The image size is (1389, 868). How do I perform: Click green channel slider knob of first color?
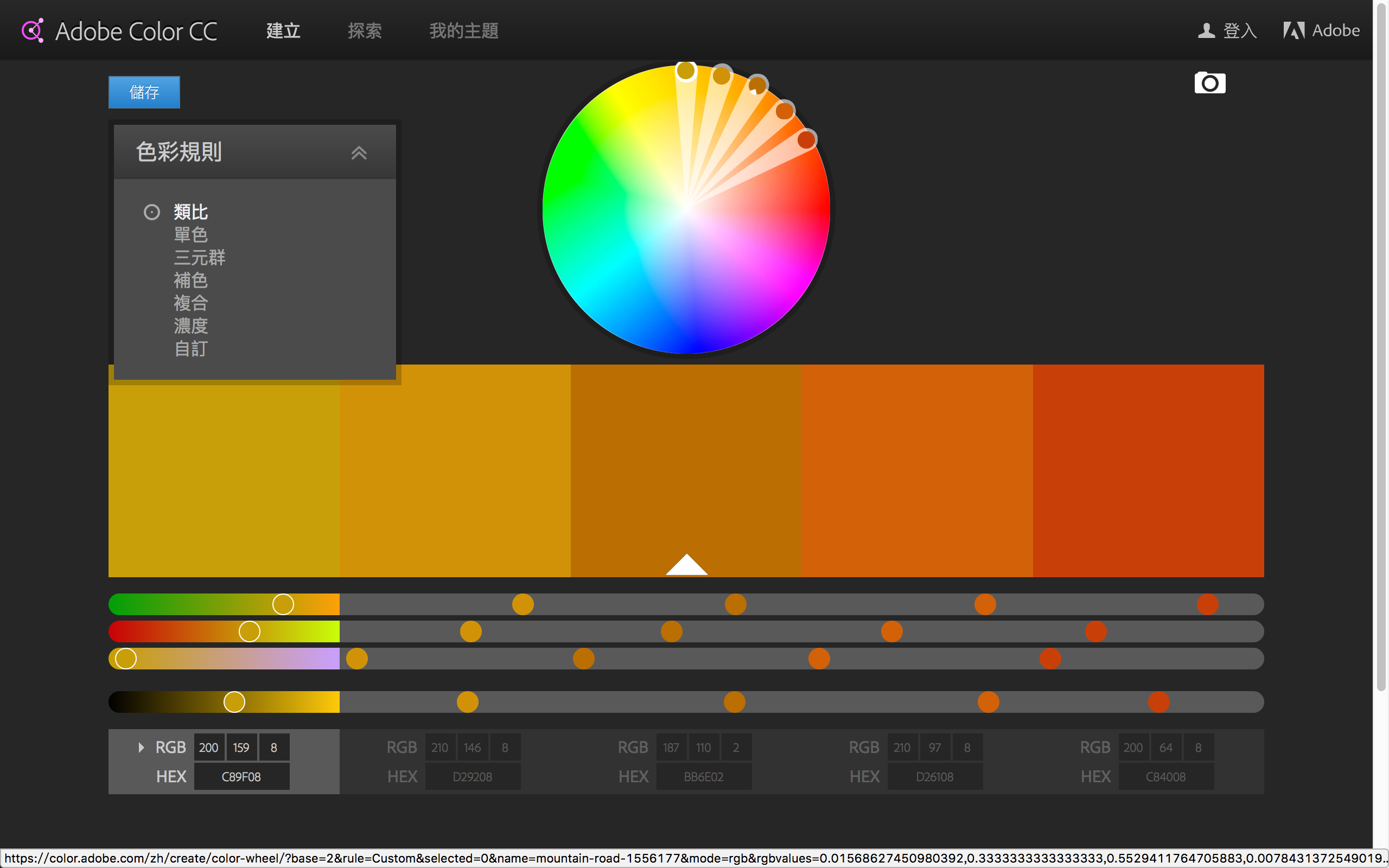click(249, 631)
